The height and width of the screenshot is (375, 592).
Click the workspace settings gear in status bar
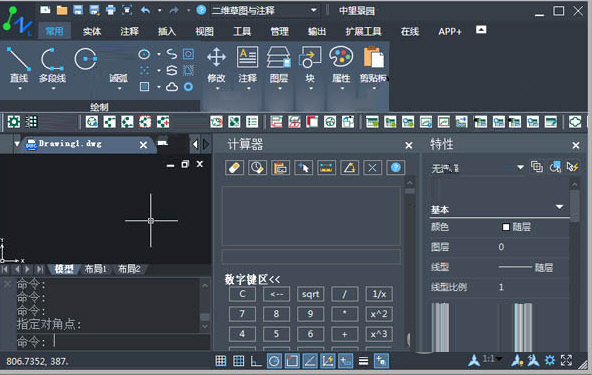coord(550,361)
